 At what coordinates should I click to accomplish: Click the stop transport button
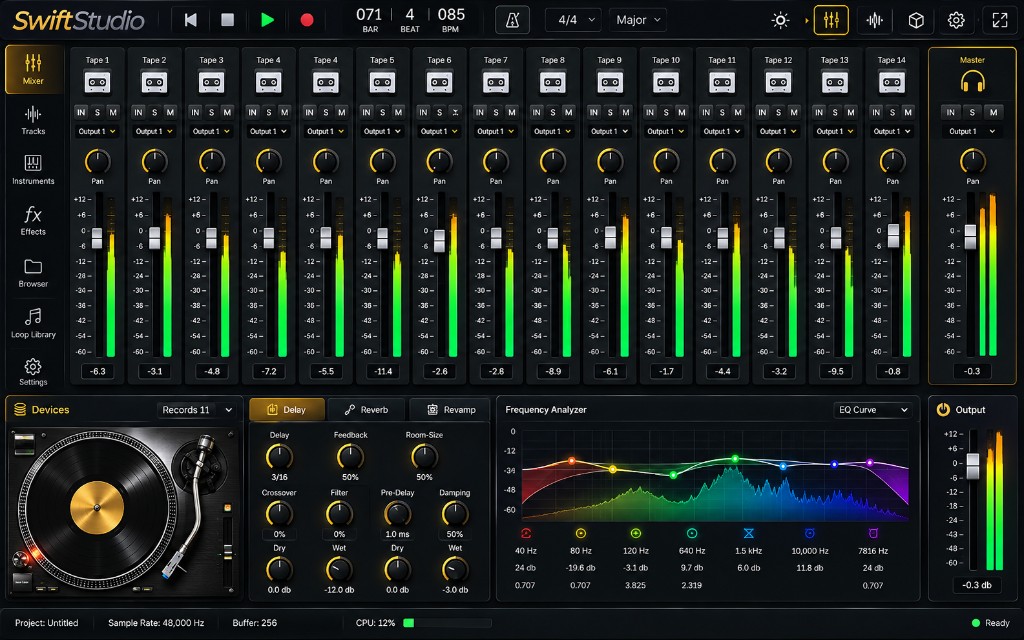[227, 20]
